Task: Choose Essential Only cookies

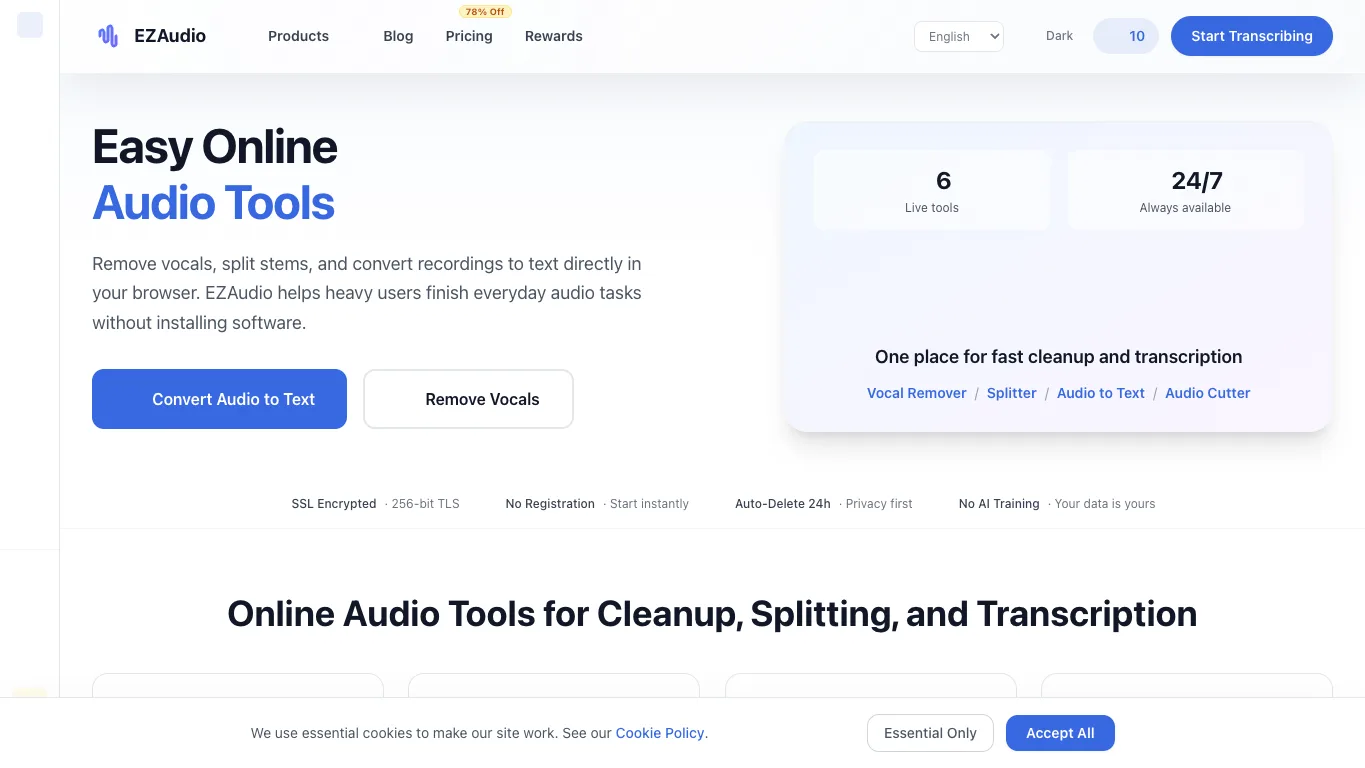Action: click(930, 733)
